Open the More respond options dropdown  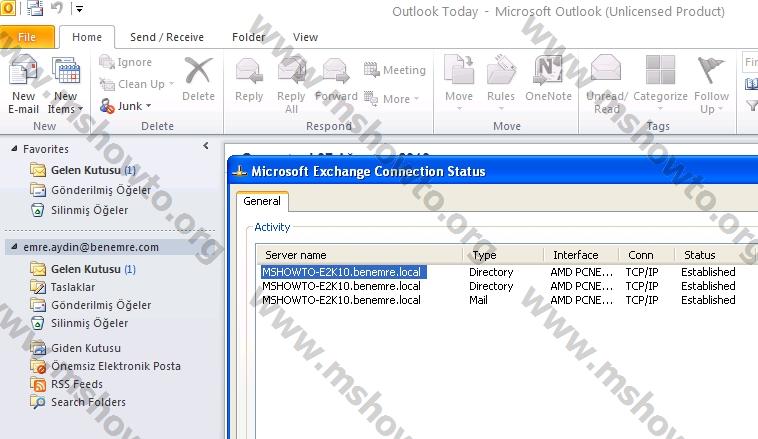coord(392,99)
